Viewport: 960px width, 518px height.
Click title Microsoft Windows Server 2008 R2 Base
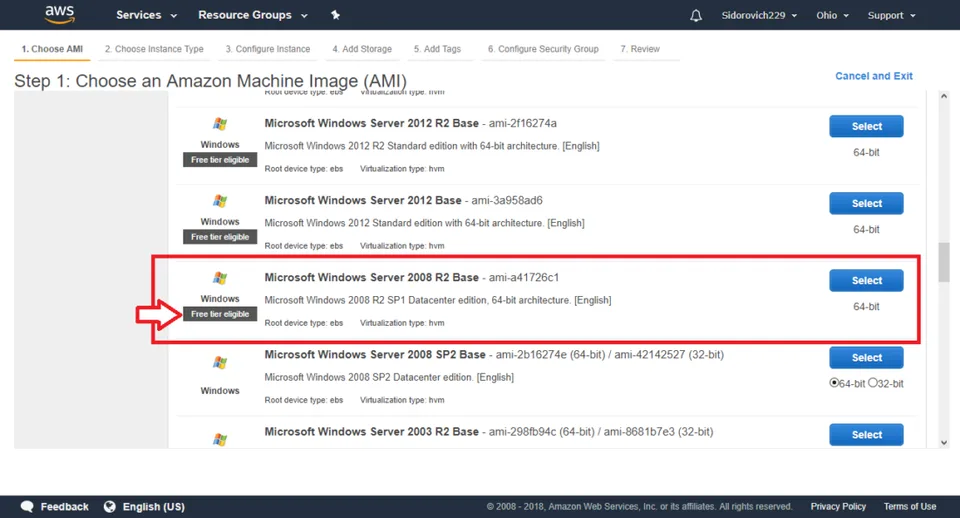(372, 277)
